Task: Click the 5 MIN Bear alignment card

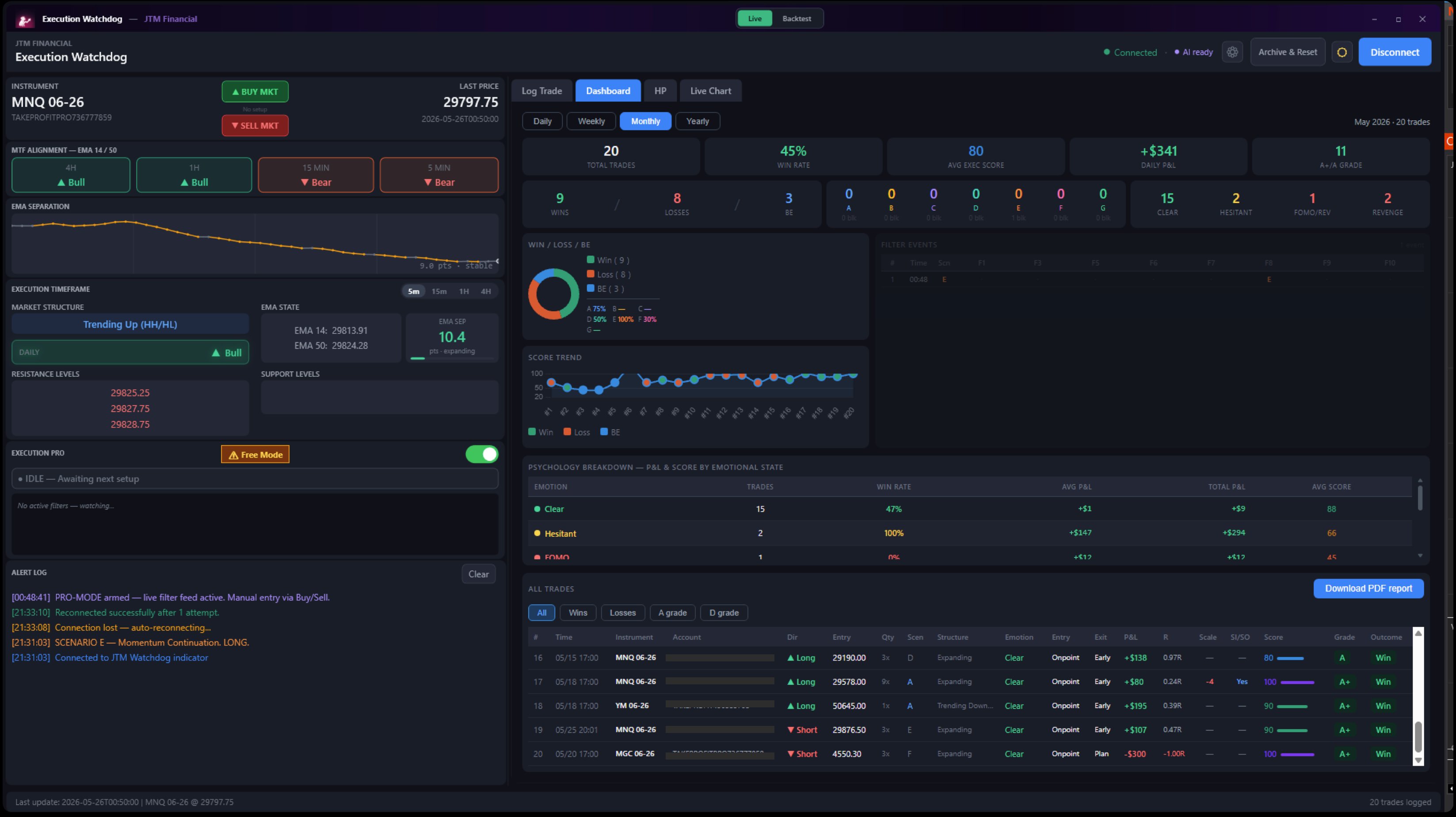Action: (x=439, y=175)
